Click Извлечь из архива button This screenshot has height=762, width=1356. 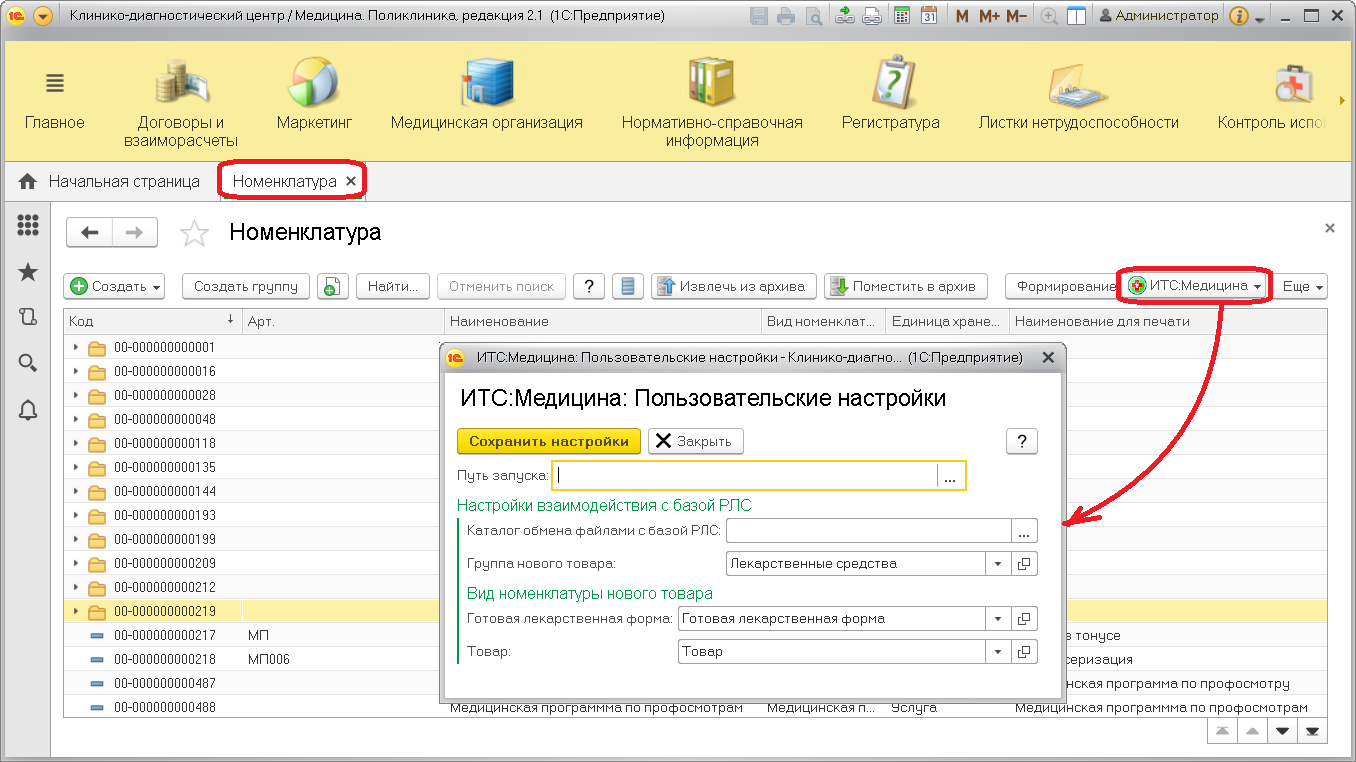(733, 286)
